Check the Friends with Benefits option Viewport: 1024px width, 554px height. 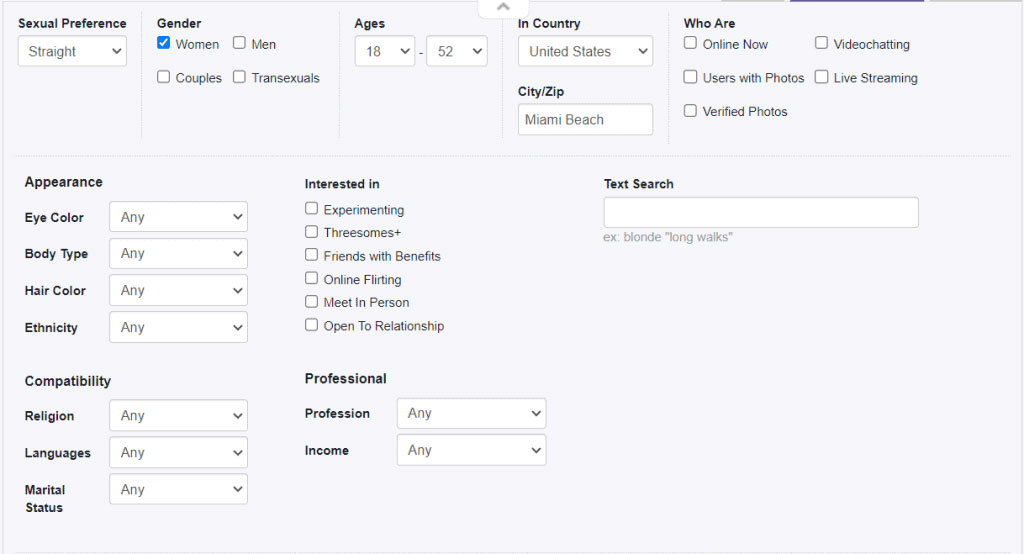(x=312, y=255)
